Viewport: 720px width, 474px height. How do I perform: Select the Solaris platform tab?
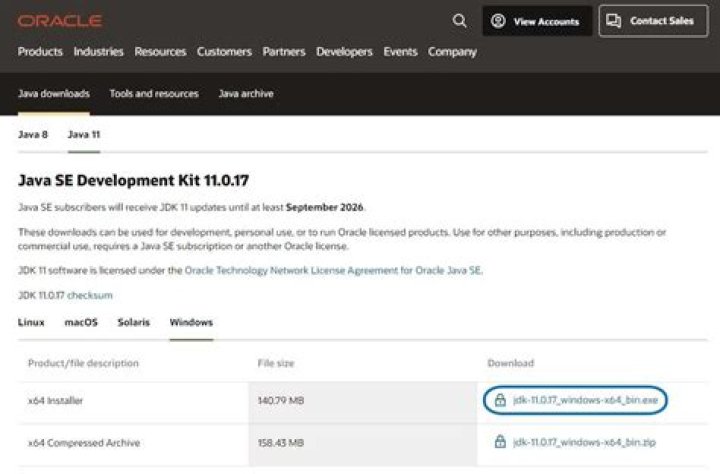[x=134, y=322]
